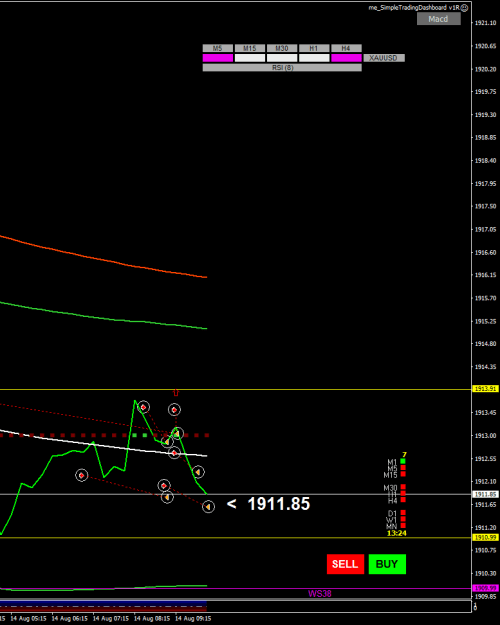Click the red SELL button

coord(345,564)
